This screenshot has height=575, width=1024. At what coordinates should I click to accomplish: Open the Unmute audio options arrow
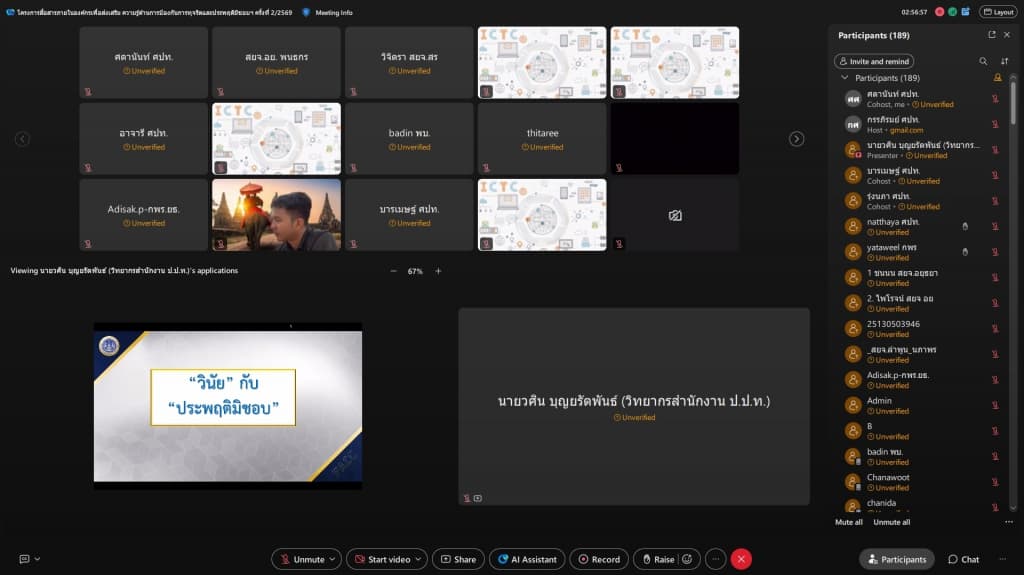[332, 559]
